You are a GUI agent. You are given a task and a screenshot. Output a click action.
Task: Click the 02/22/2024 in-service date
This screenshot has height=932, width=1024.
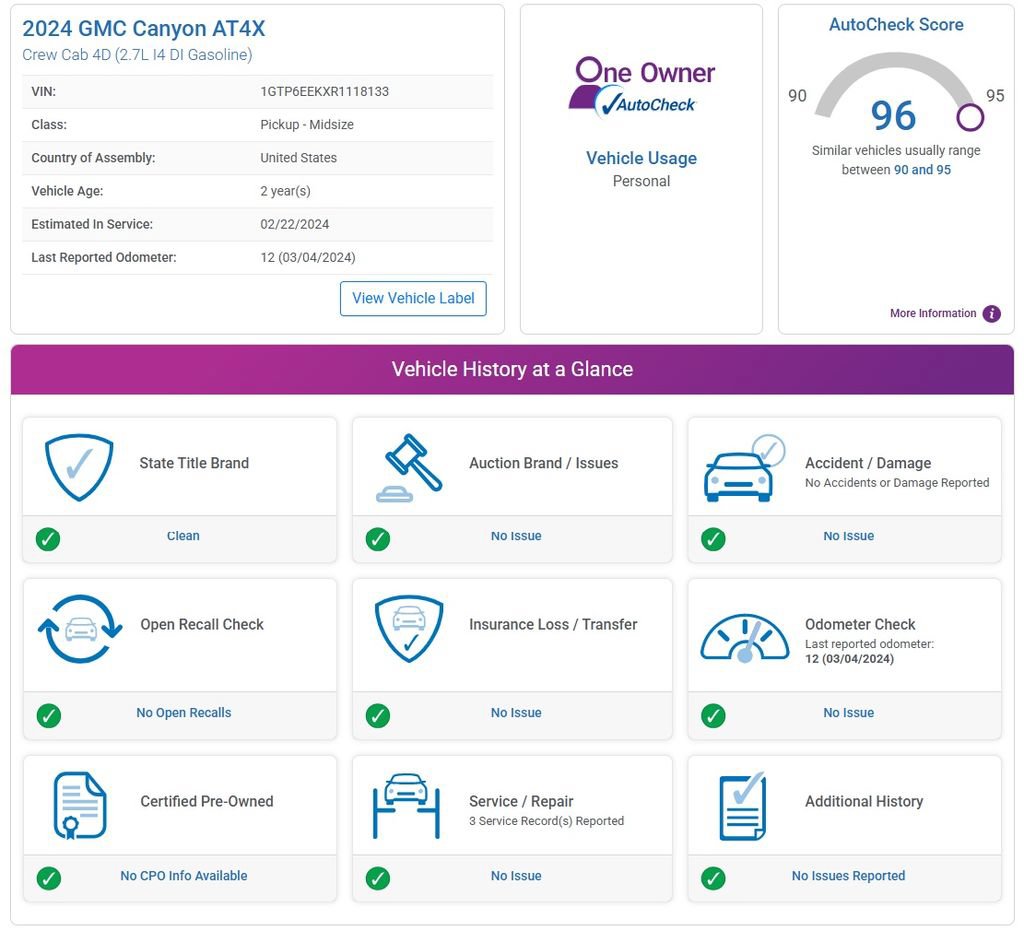(295, 225)
